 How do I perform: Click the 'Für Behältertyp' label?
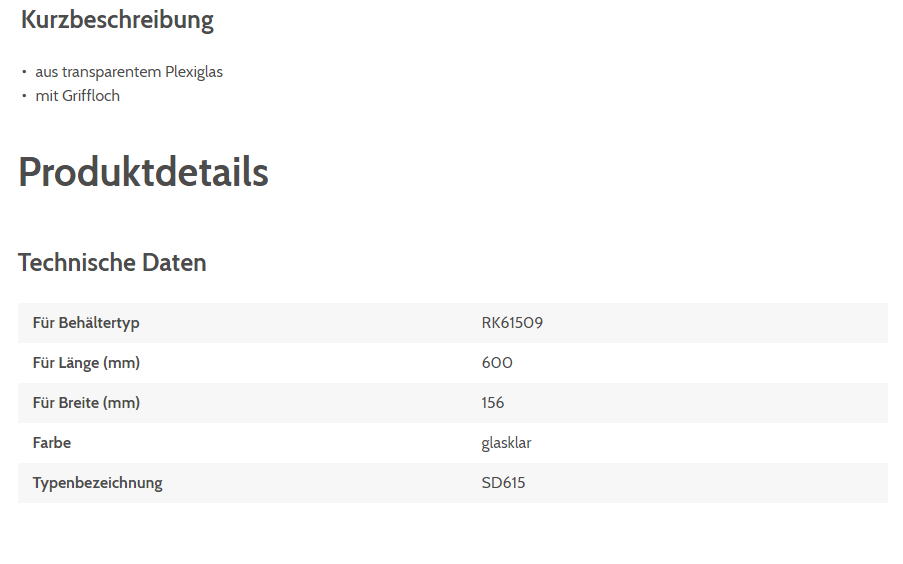pyautogui.click(x=86, y=323)
